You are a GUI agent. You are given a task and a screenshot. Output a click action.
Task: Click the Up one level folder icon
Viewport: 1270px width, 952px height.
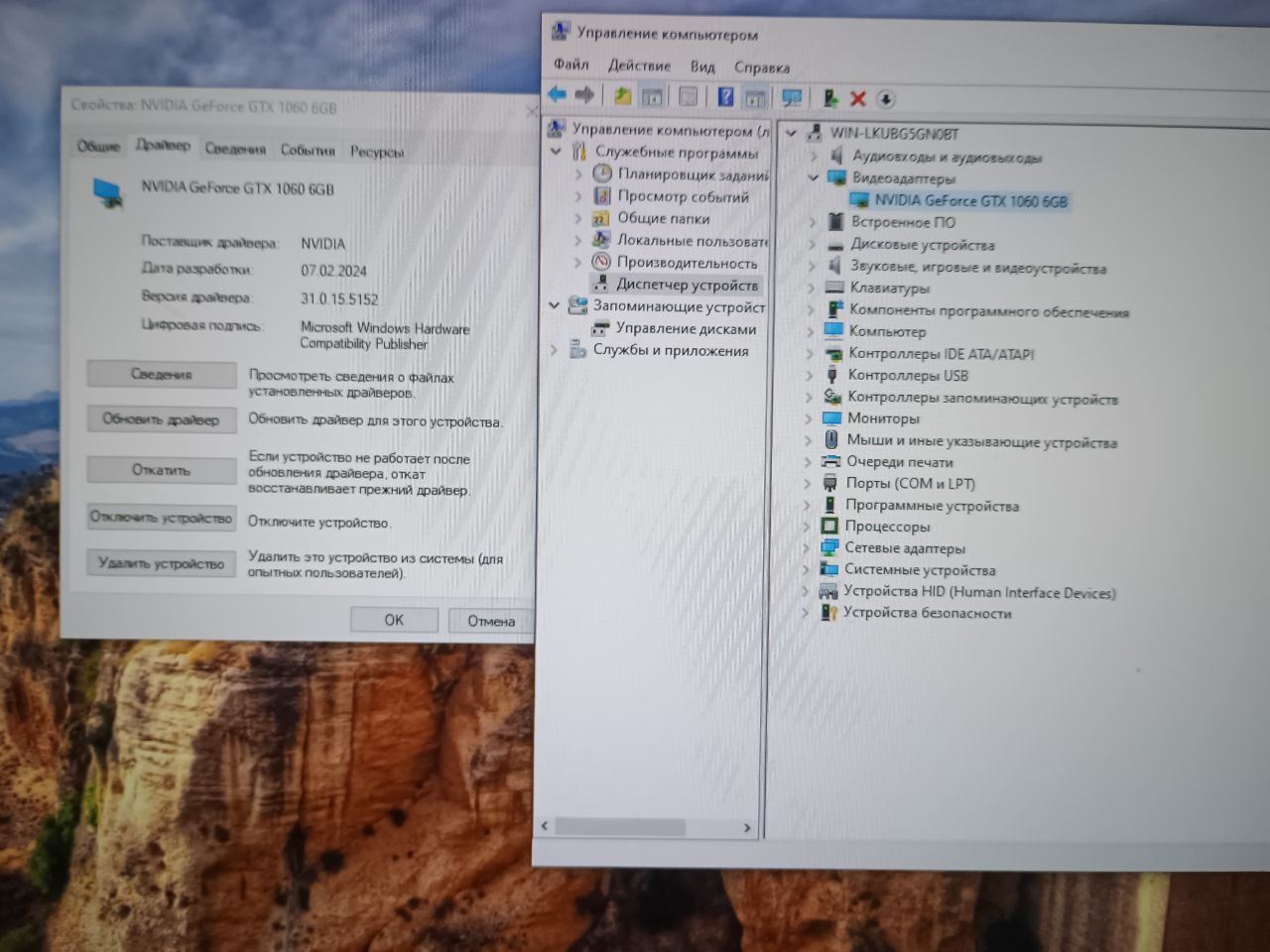[622, 96]
